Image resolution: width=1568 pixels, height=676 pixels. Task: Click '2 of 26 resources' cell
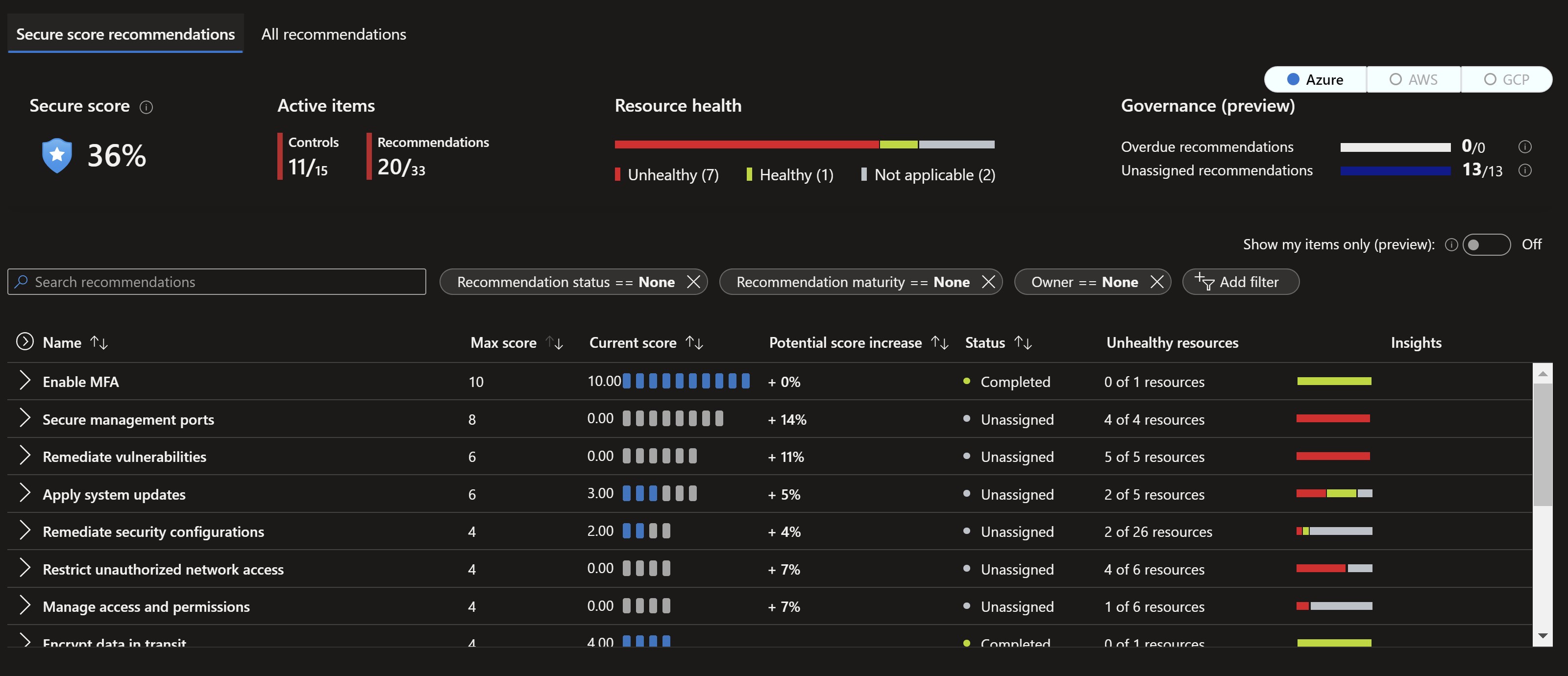click(1158, 532)
